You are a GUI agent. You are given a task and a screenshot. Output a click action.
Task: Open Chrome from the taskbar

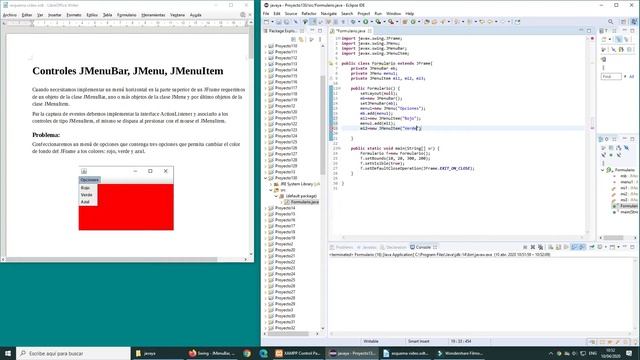(x=247, y=353)
